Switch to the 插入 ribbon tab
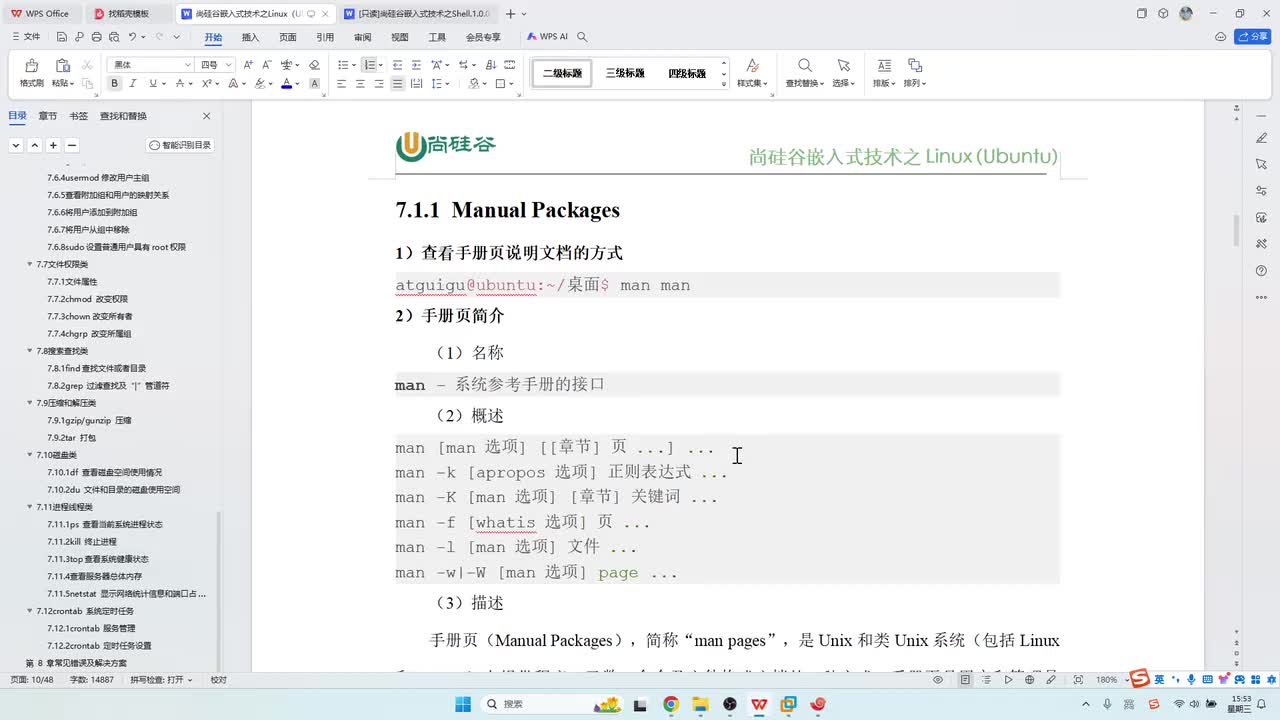 250,37
